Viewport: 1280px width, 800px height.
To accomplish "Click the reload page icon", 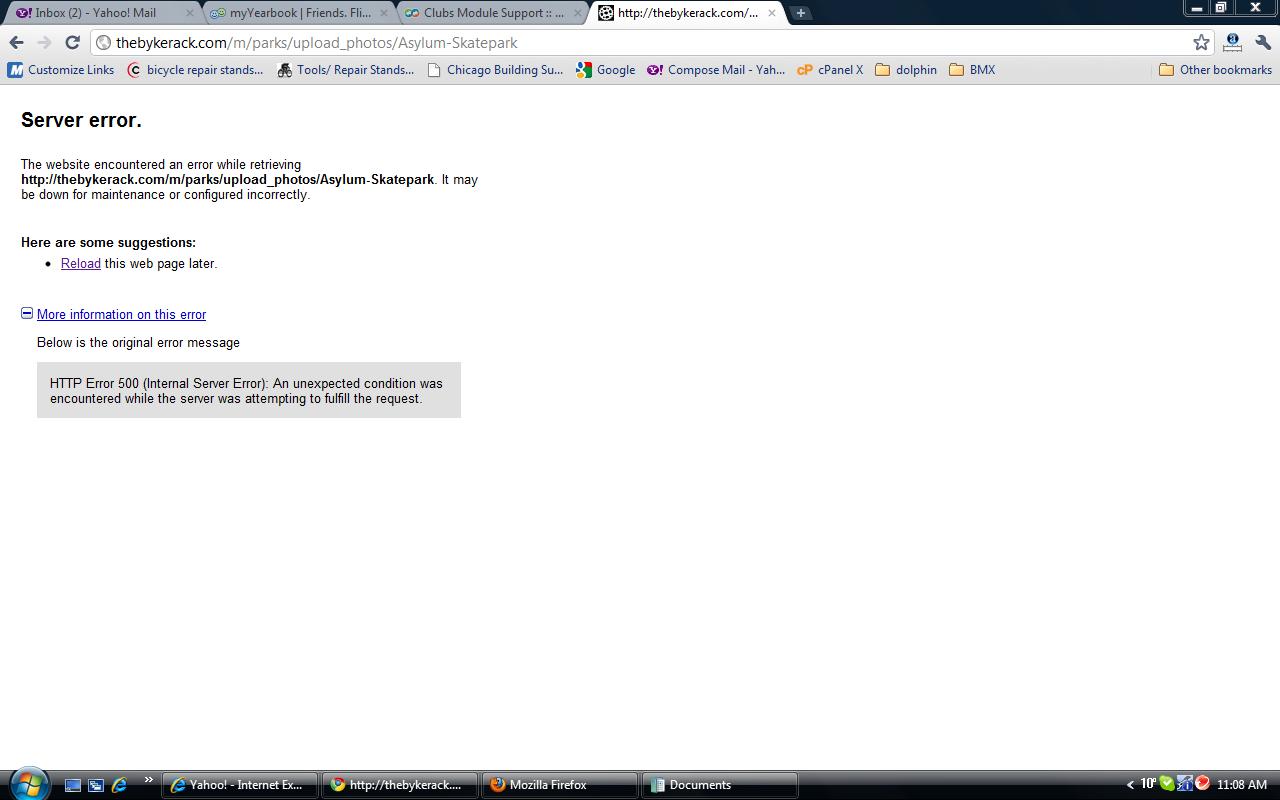I will [72, 42].
